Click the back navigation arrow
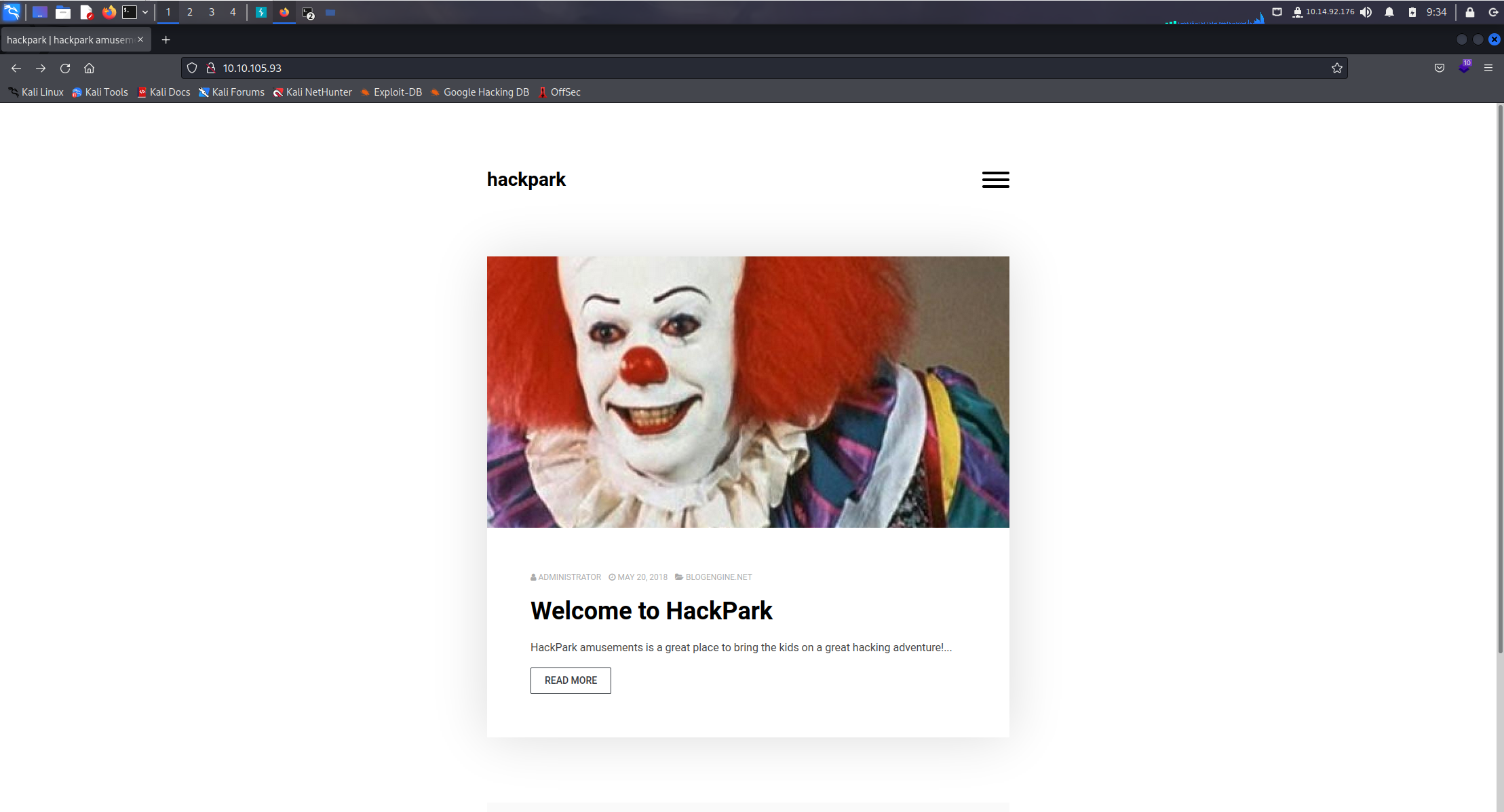Viewport: 1504px width, 812px height. [16, 68]
